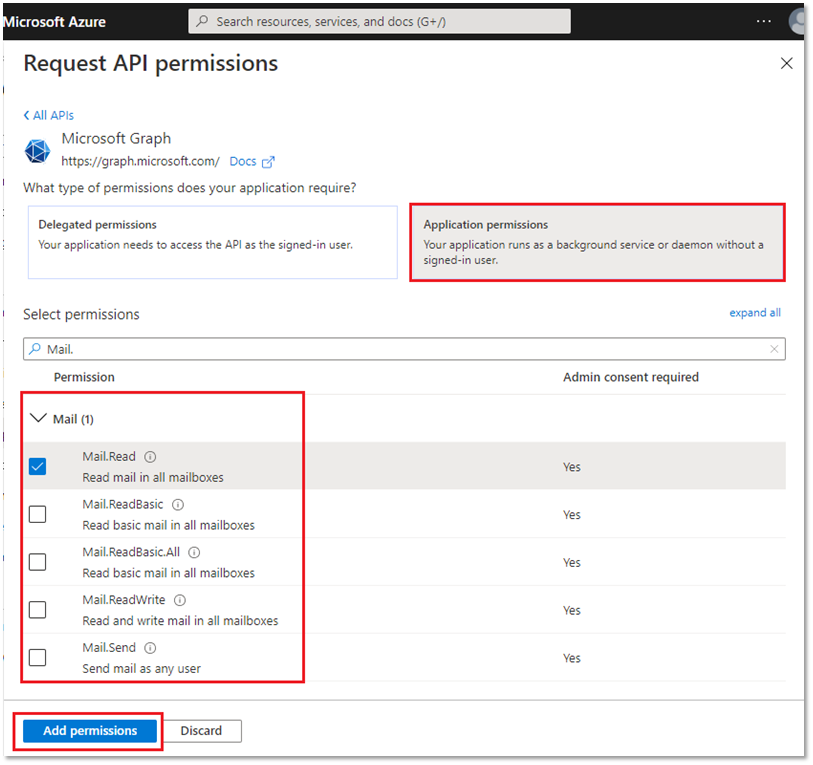Uncheck the Mail.Read permission checkbox
This screenshot has height=765, width=813.
coord(37,467)
